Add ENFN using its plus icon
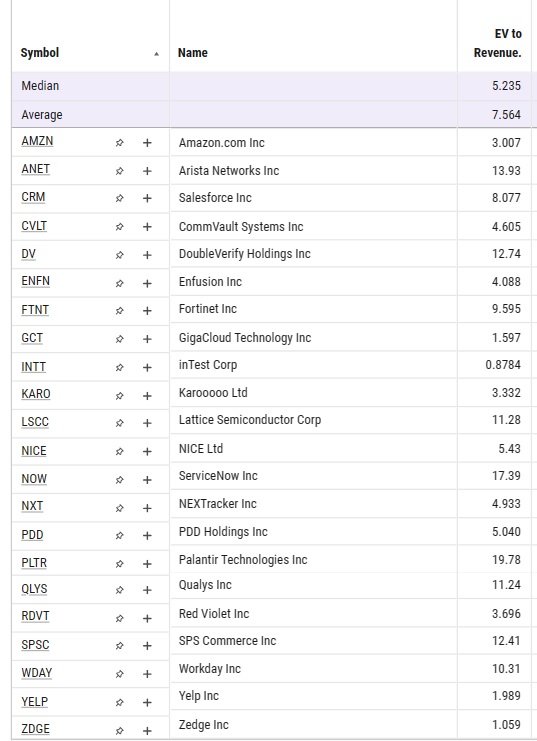Image resolution: width=537 pixels, height=741 pixels. point(147,283)
